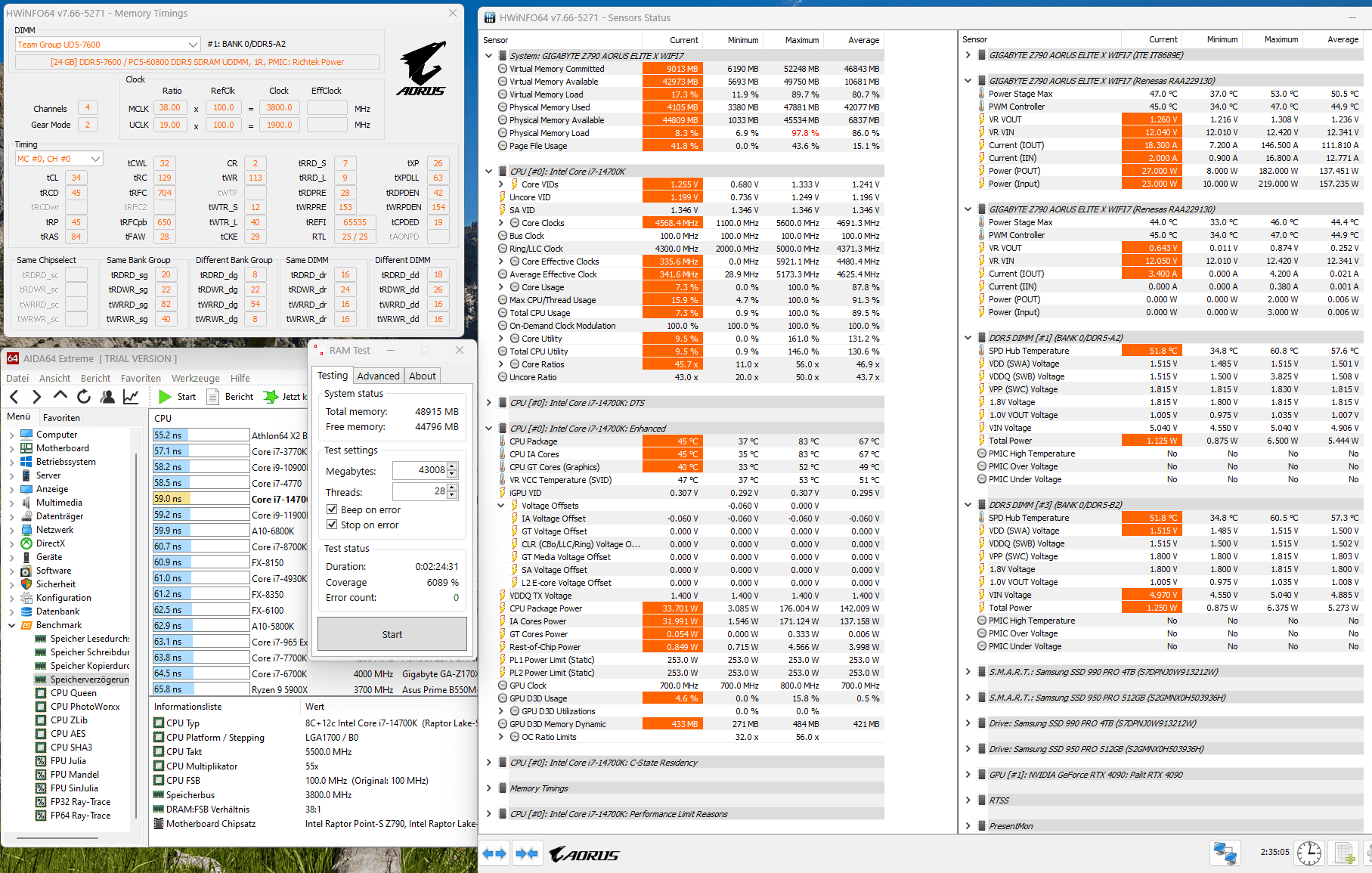This screenshot has height=873, width=1372.
Task: Collapse the DDR5 DIMM [#1] sensor group
Action: pos(968,338)
